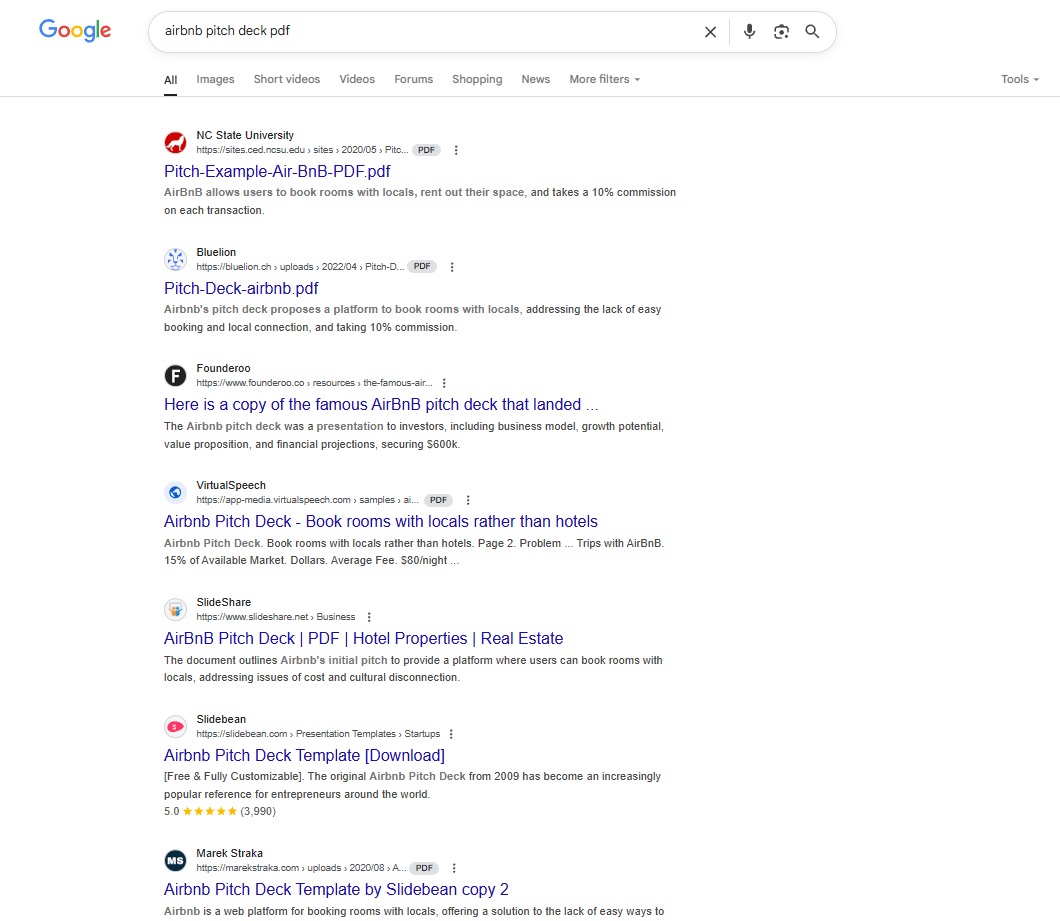Viewport: 1060px width, 921px height.
Task: Click the app-media.virtualspeech.com URL breadcrumb
Action: point(308,500)
